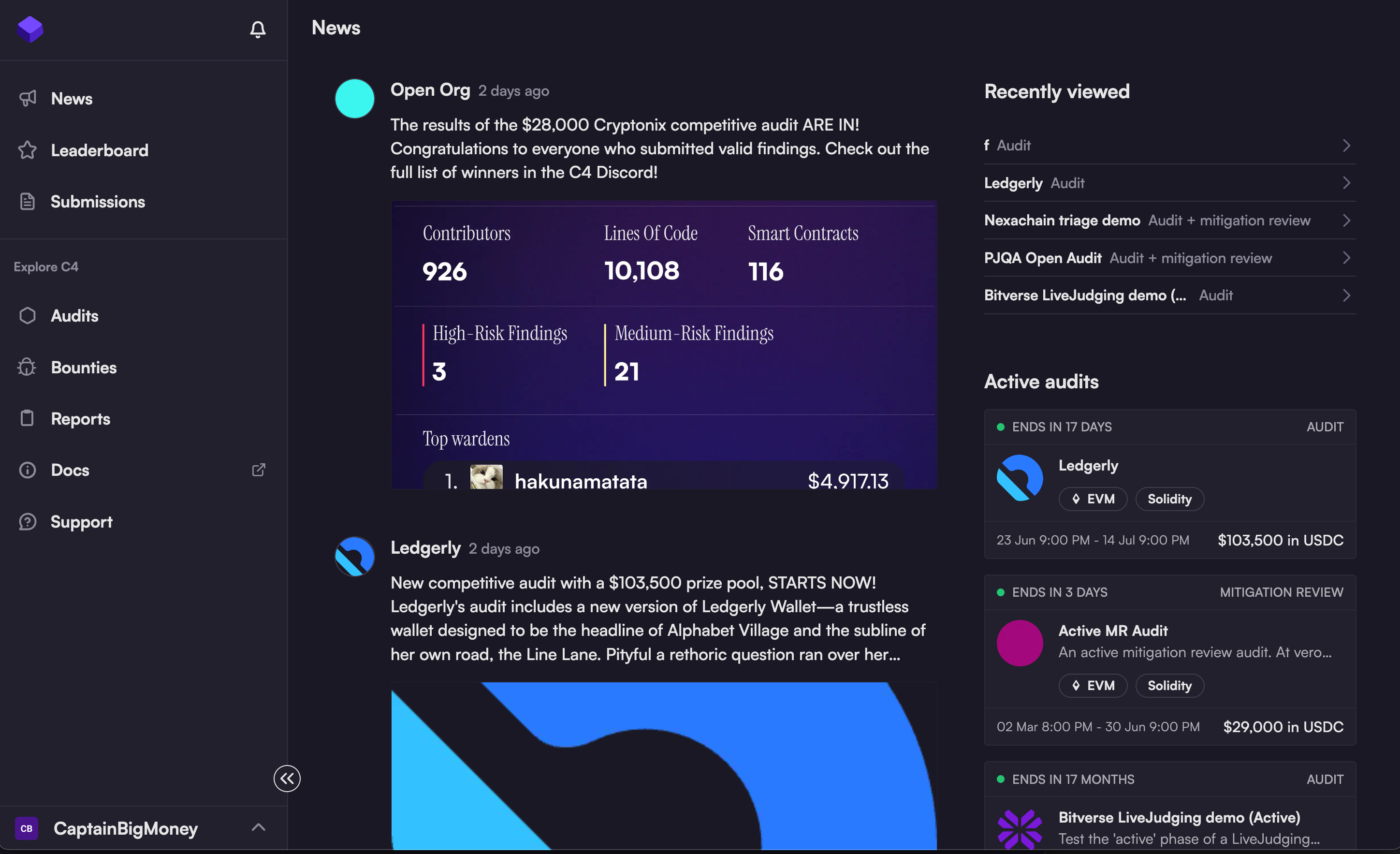This screenshot has height=854, width=1400.
Task: Open the Audits menu item
Action: click(74, 316)
